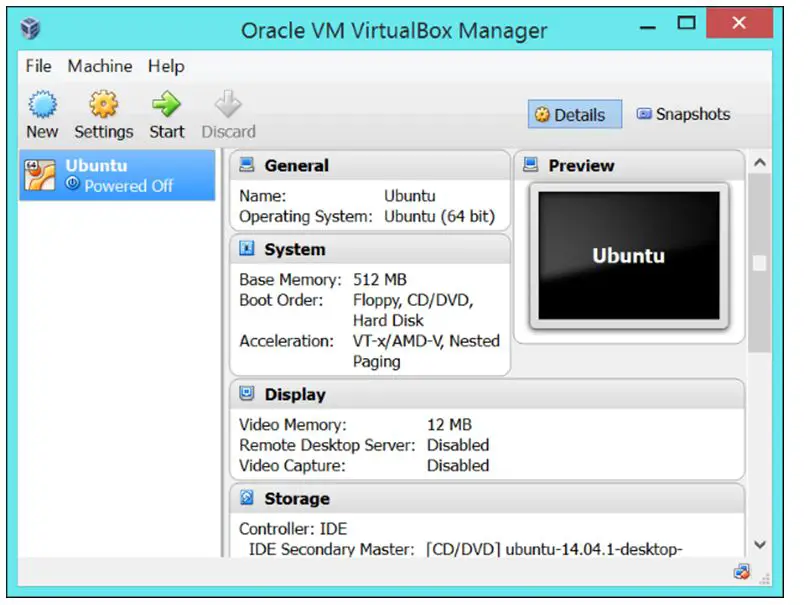The image size is (810, 605).
Task: Click the IDE Secondary Master label
Action: tap(332, 549)
